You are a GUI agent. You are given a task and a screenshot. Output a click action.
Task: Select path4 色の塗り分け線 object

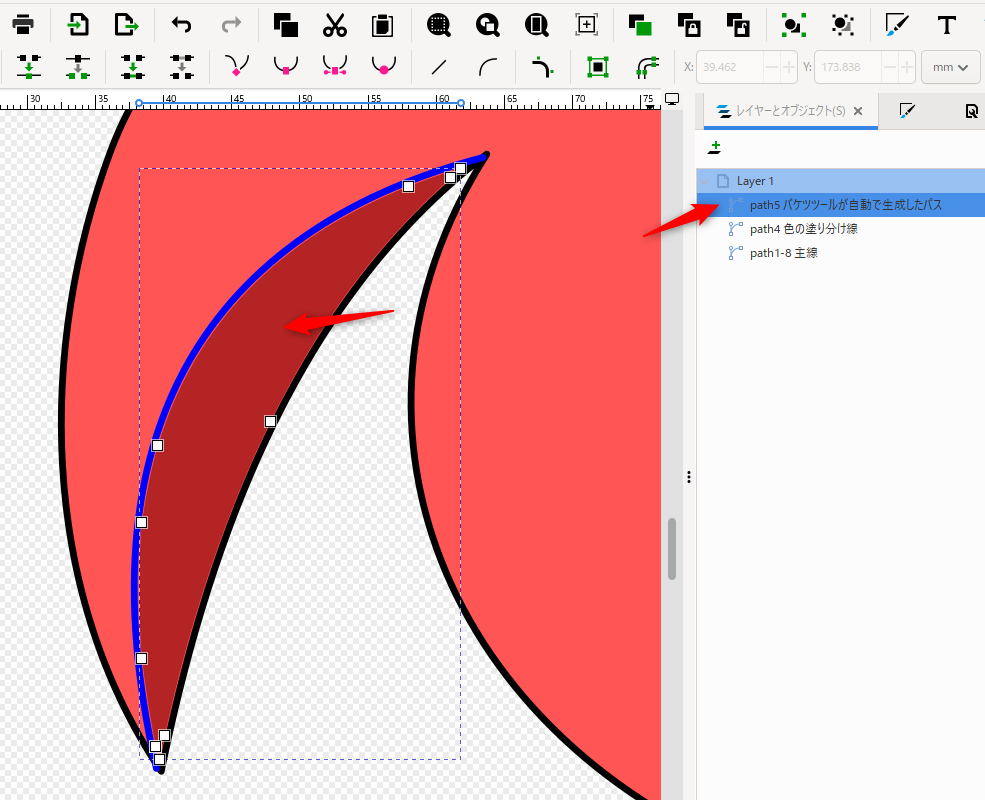(841, 229)
